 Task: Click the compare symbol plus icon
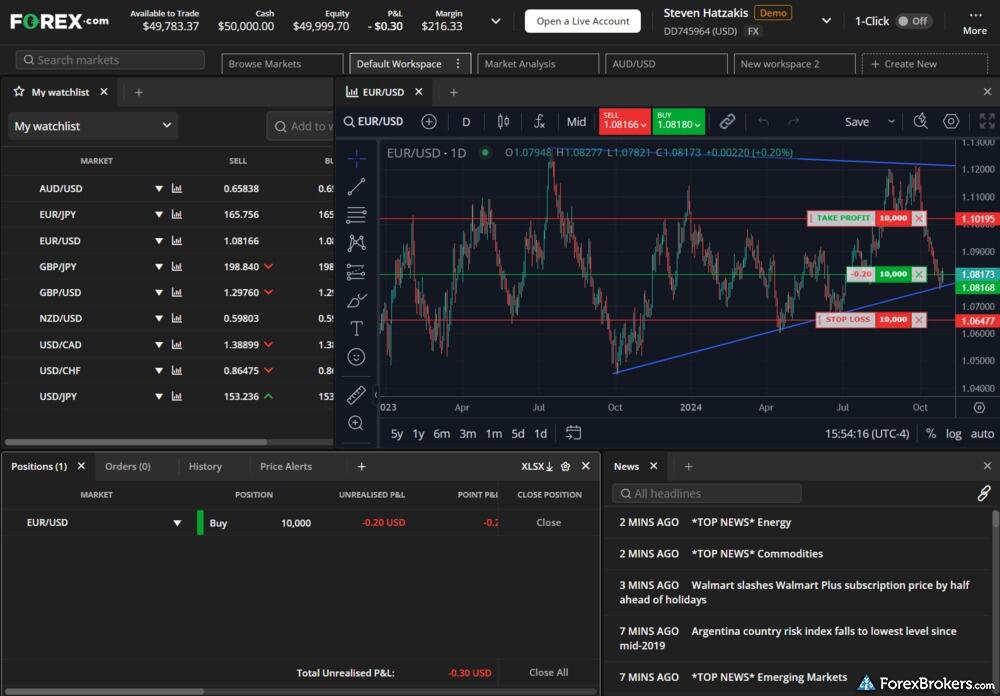[429, 122]
